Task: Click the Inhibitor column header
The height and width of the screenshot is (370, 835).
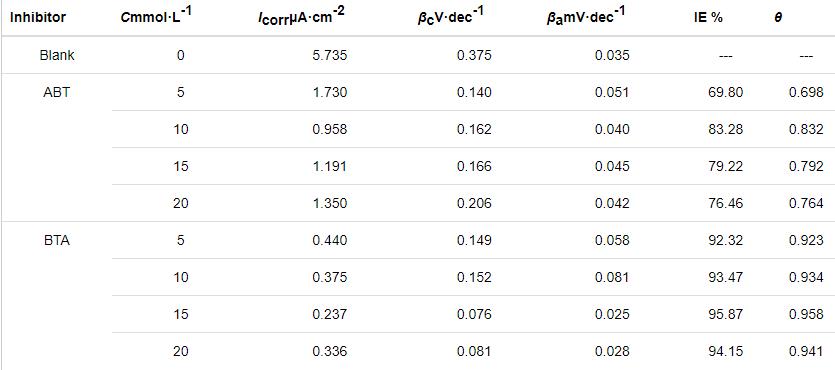Action: point(38,18)
